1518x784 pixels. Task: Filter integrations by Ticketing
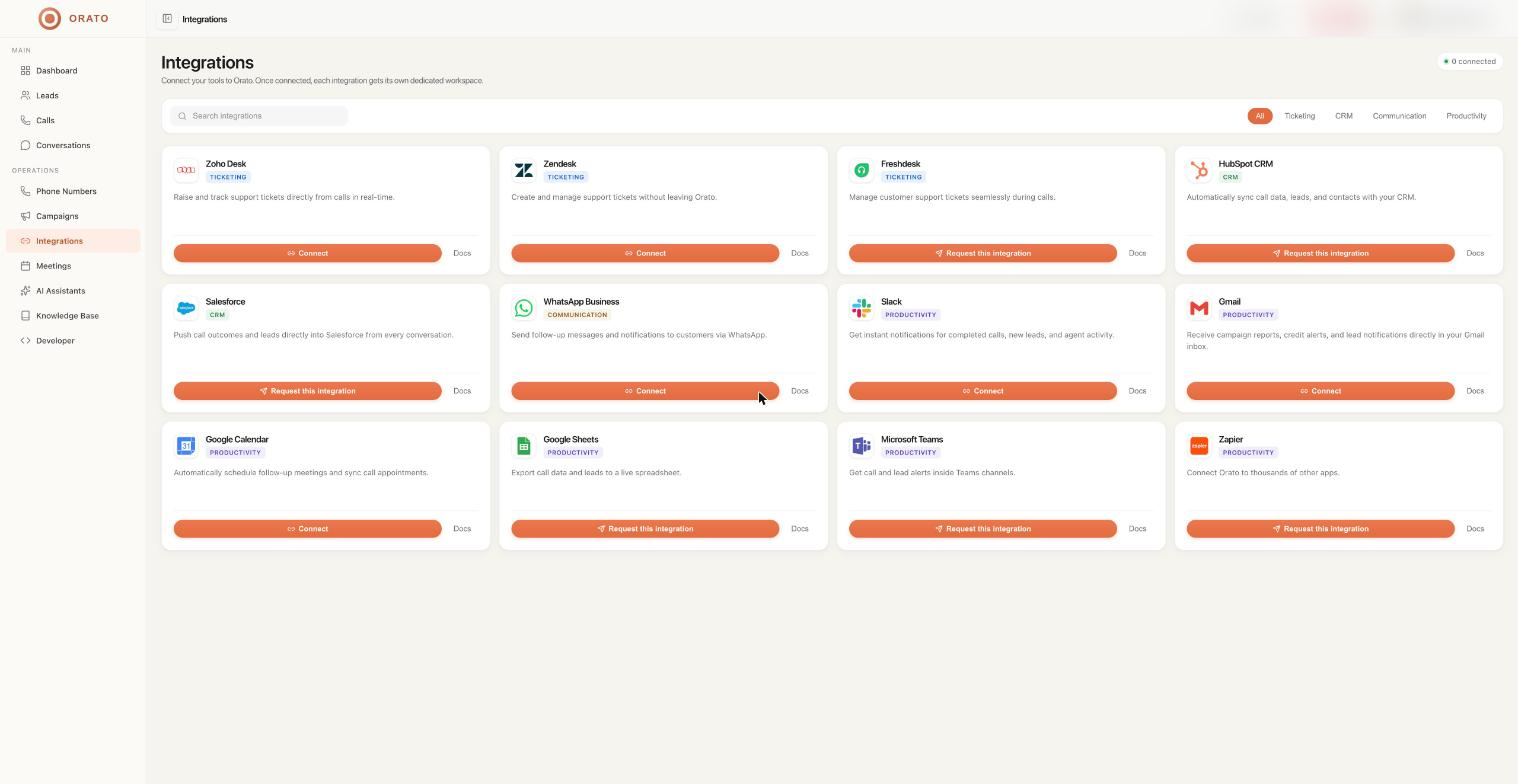point(1300,116)
